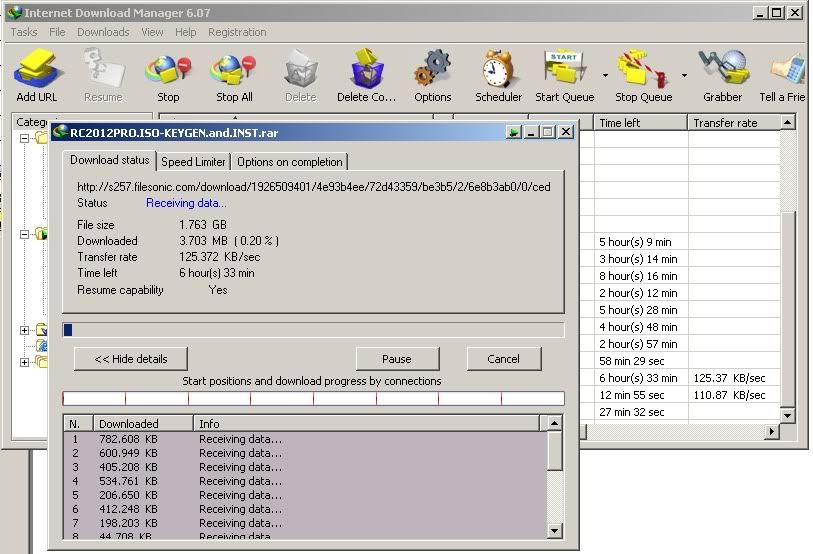
Task: Click the Time left column header
Action: pyautogui.click(x=640, y=123)
